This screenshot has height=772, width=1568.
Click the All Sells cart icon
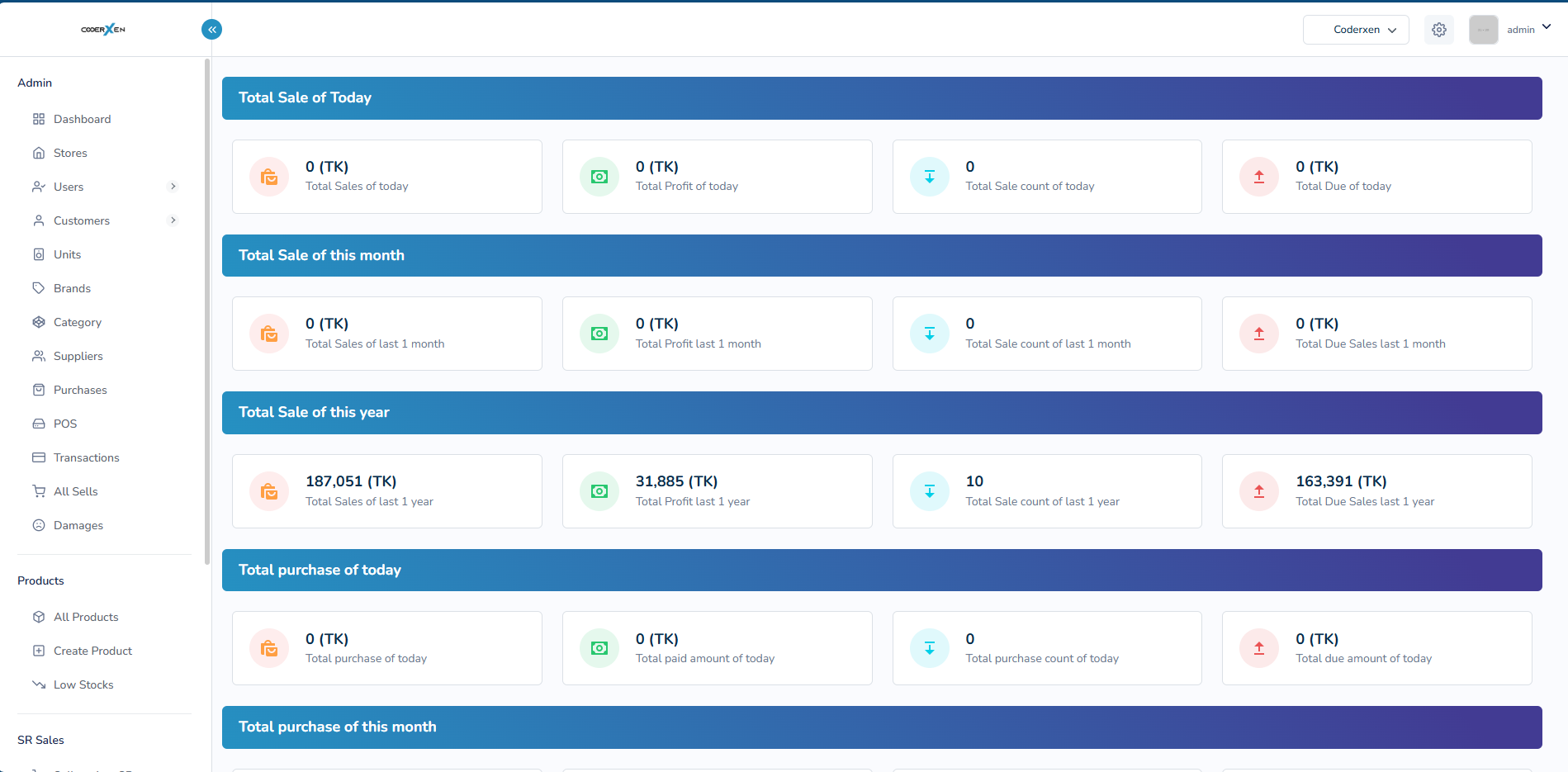(x=39, y=491)
